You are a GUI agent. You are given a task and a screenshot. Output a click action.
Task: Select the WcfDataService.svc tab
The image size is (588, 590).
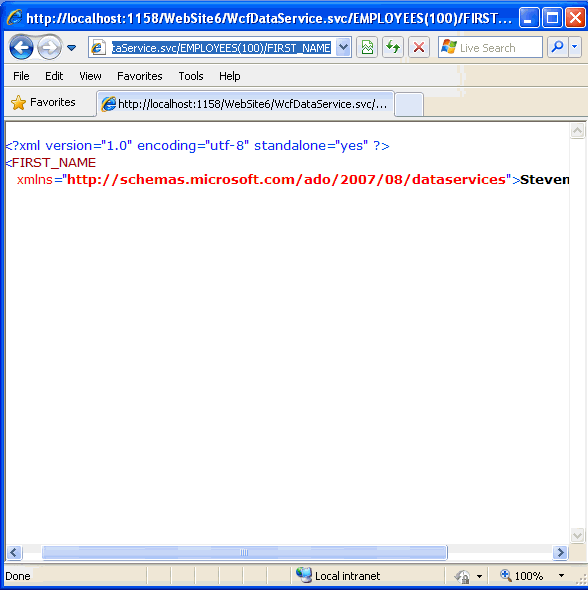coord(245,104)
